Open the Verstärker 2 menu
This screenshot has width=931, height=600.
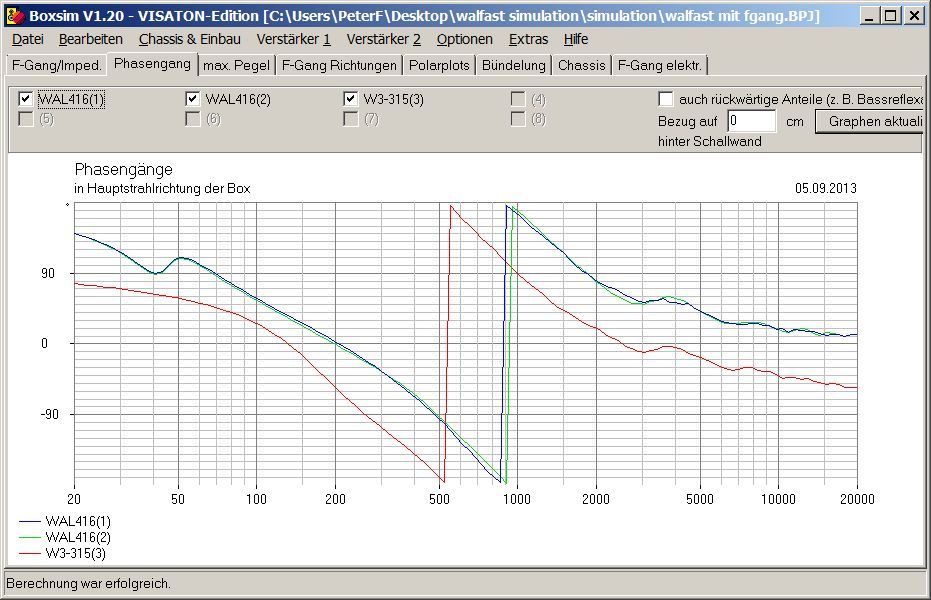[384, 39]
